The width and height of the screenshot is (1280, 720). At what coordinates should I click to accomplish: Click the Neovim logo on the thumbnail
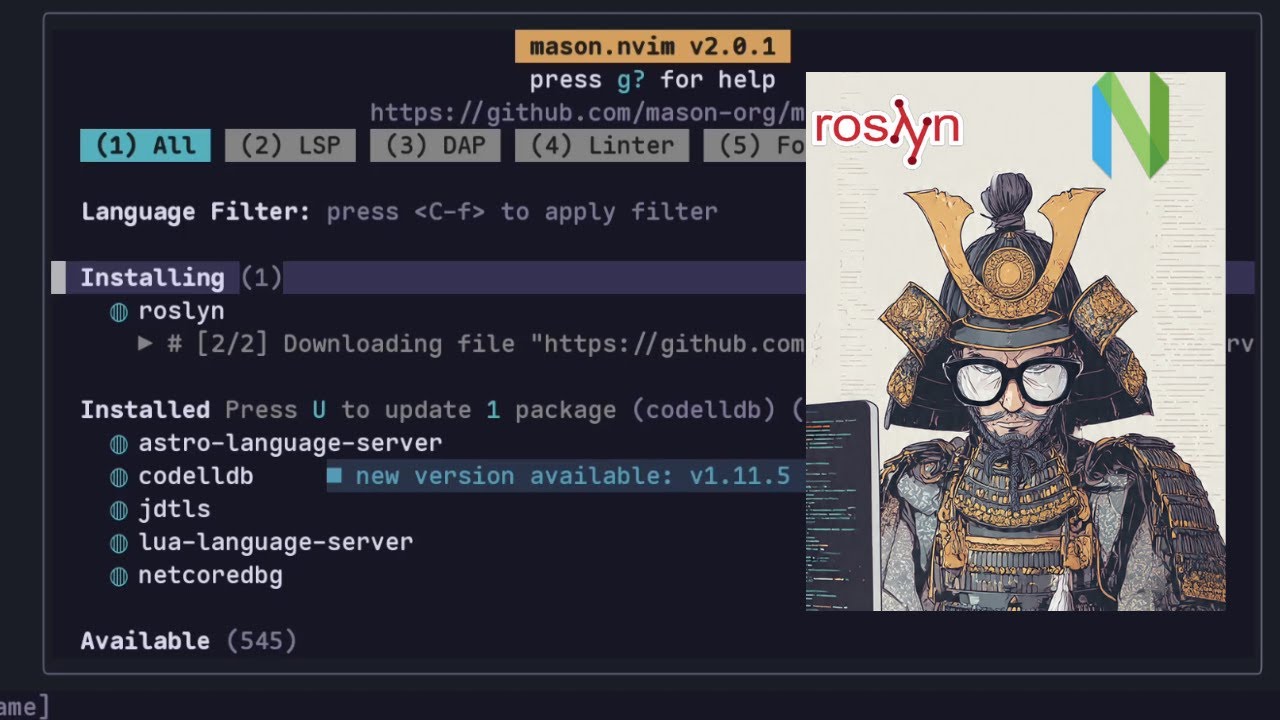point(1131,125)
